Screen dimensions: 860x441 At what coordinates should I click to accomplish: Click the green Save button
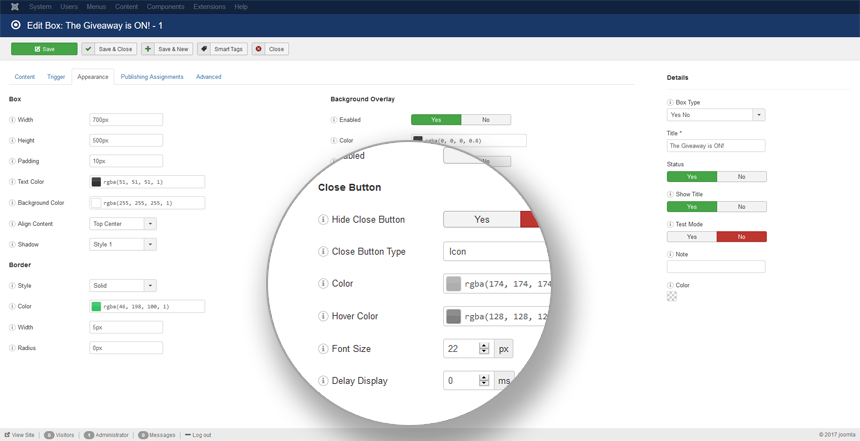(x=44, y=49)
